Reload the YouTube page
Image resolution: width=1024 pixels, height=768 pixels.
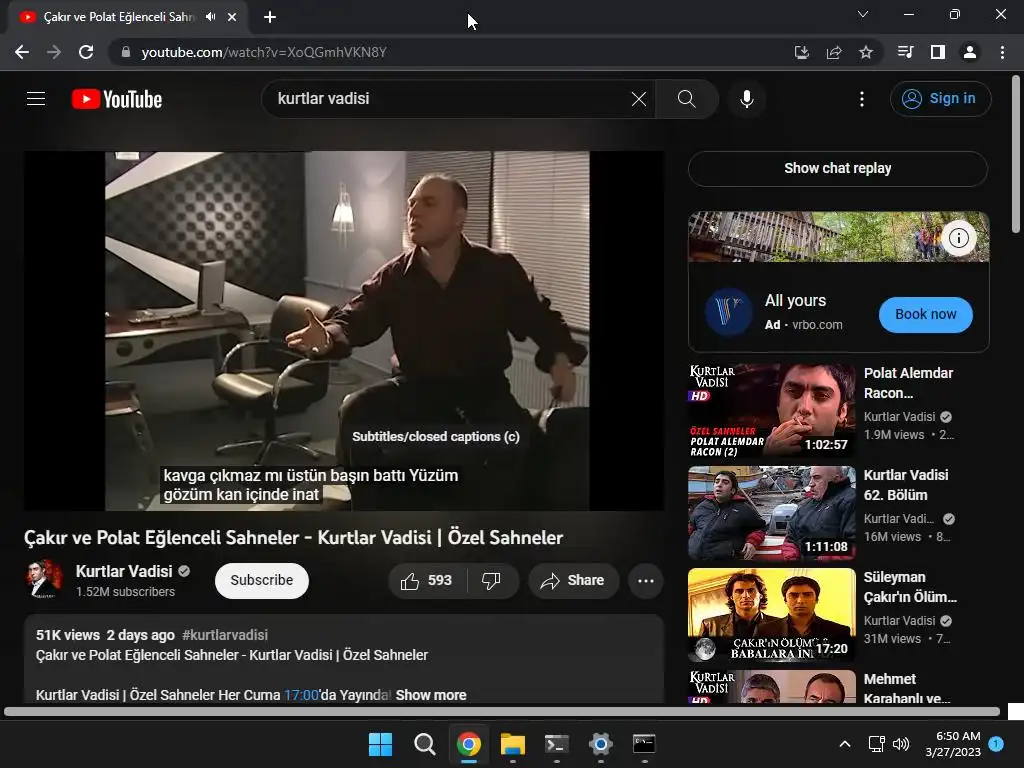coord(86,52)
